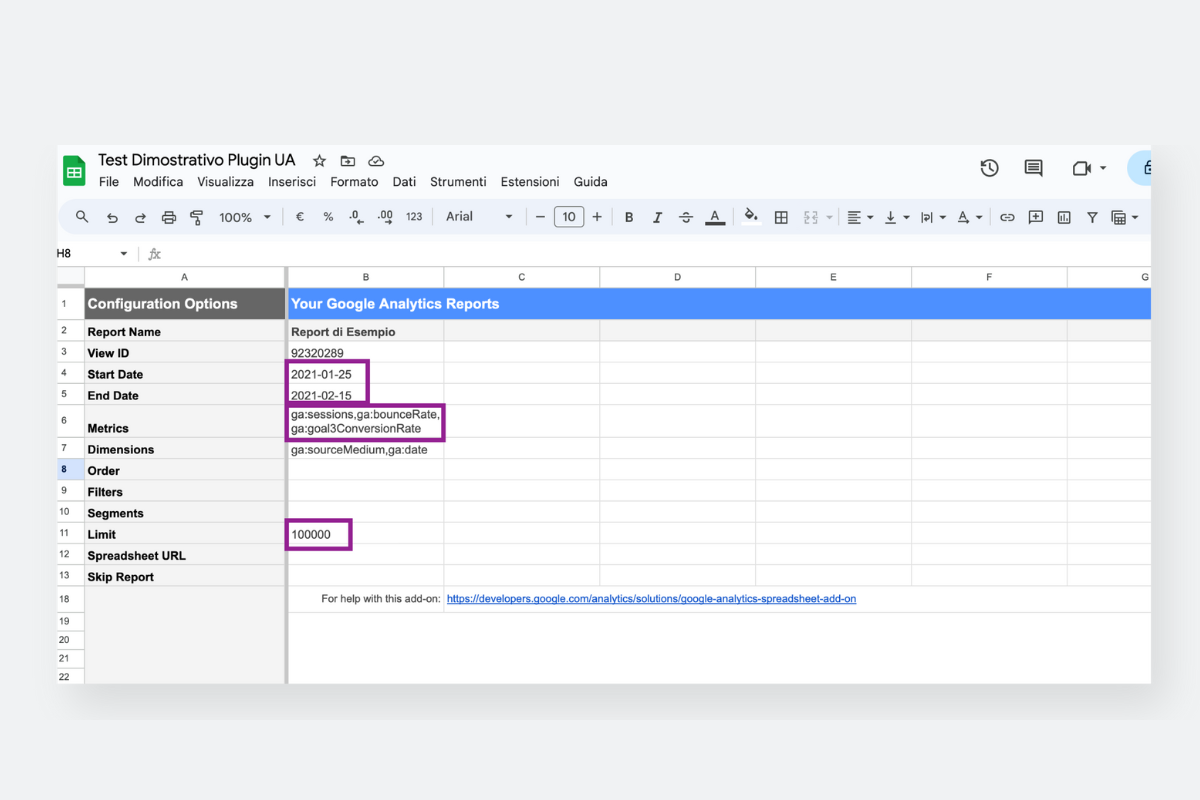1200x800 pixels.
Task: Open the table views icon
Action: (1118, 217)
